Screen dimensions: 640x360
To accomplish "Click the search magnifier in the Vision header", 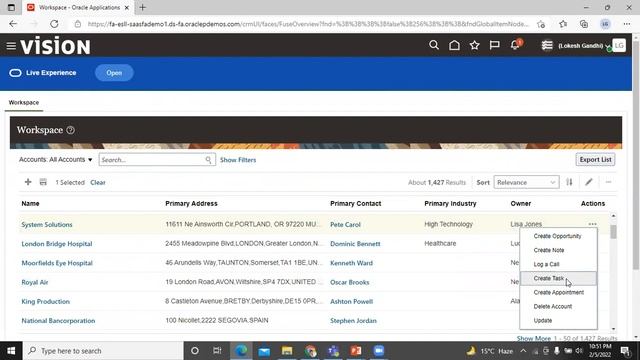I will (x=434, y=45).
